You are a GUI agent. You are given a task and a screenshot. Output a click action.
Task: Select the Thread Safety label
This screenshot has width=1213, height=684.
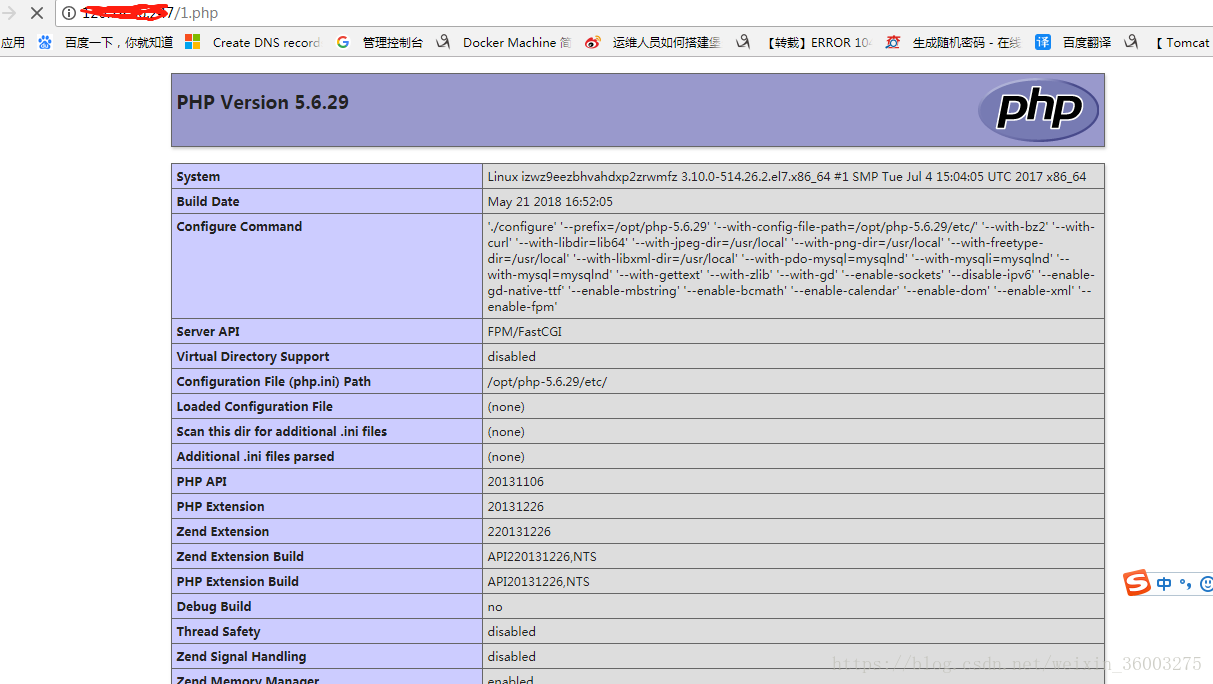coord(219,632)
